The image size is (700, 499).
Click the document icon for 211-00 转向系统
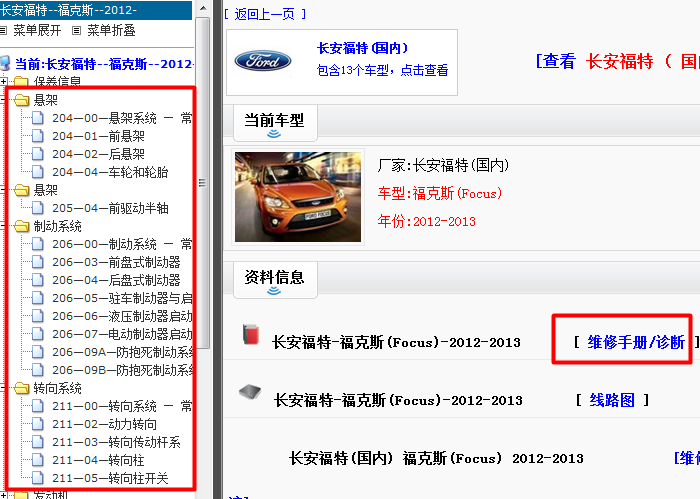[38, 406]
